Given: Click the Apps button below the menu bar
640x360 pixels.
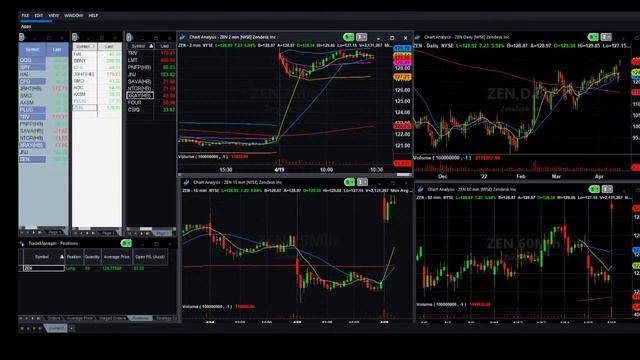Looking at the screenshot, I should click(26, 26).
